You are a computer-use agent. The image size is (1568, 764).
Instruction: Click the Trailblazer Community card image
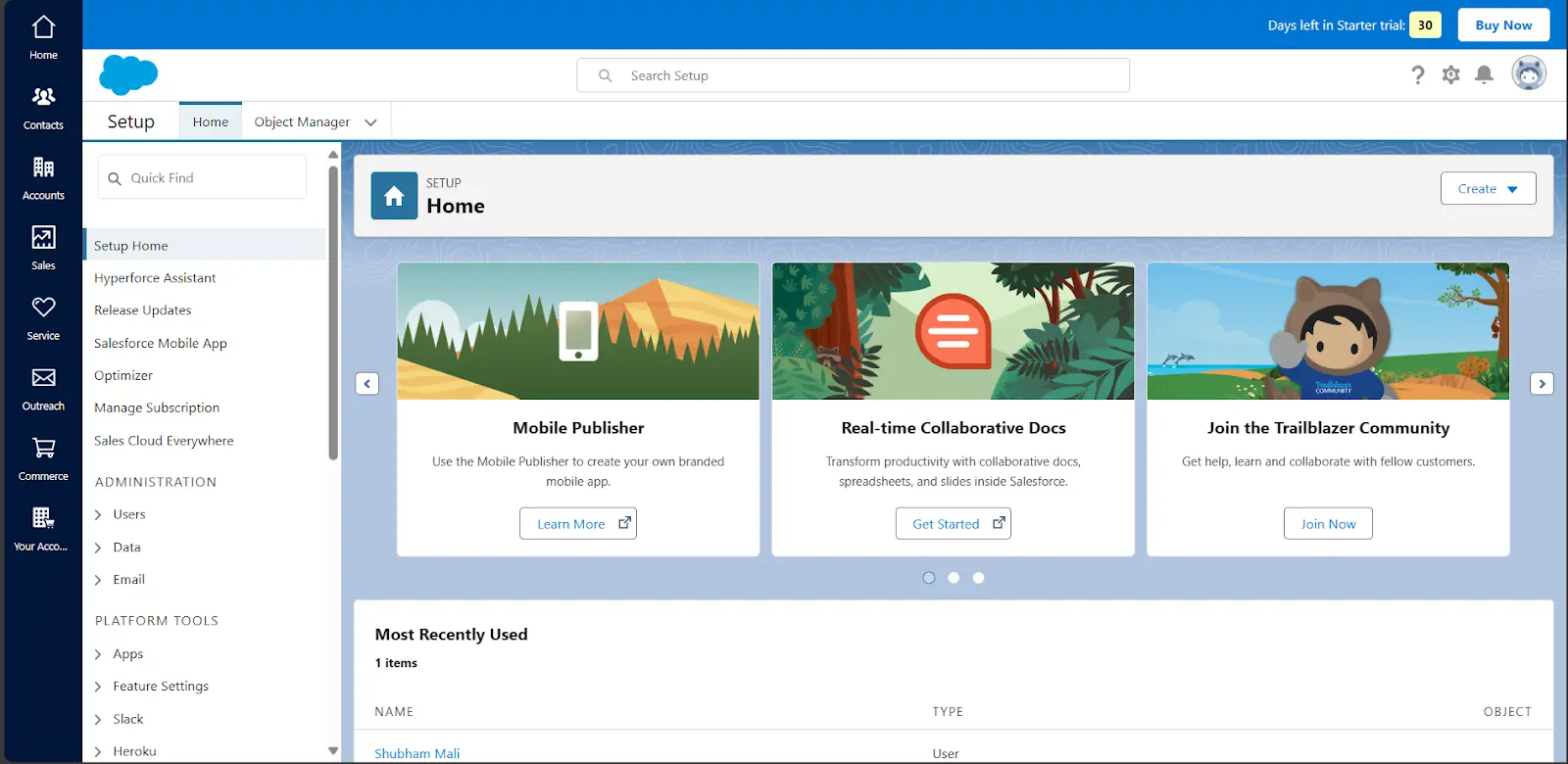point(1328,331)
